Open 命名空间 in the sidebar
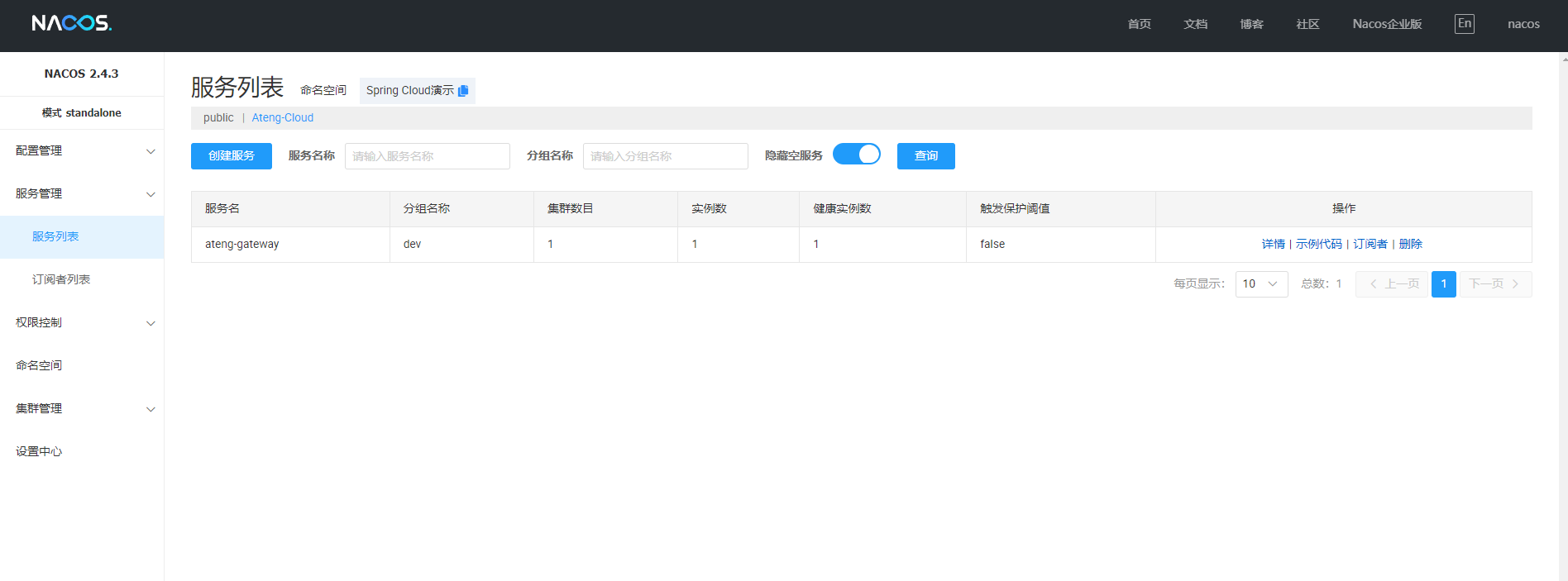Screen dimensions: 1568x581 click(x=39, y=366)
